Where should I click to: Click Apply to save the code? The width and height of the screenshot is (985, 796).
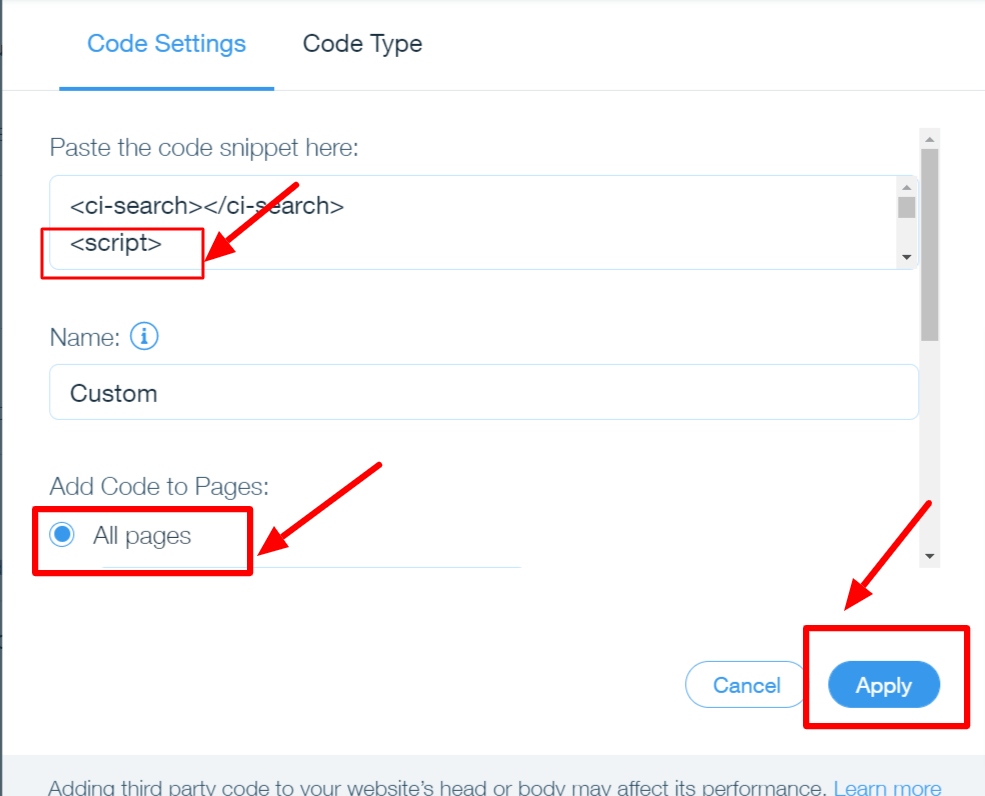tap(883, 685)
